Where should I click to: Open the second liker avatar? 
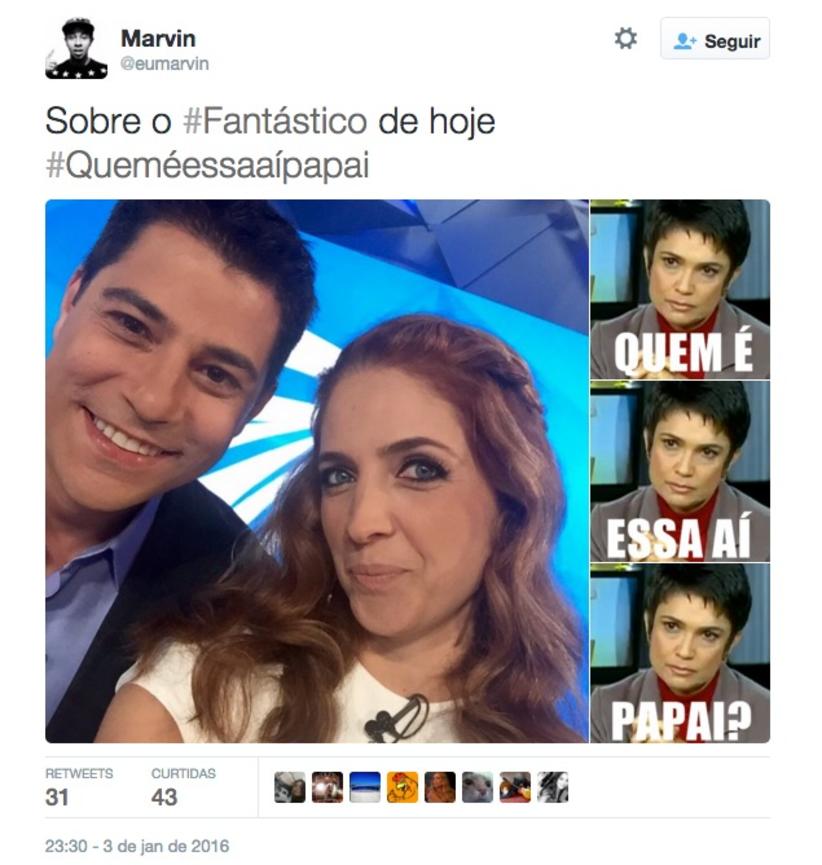327,787
